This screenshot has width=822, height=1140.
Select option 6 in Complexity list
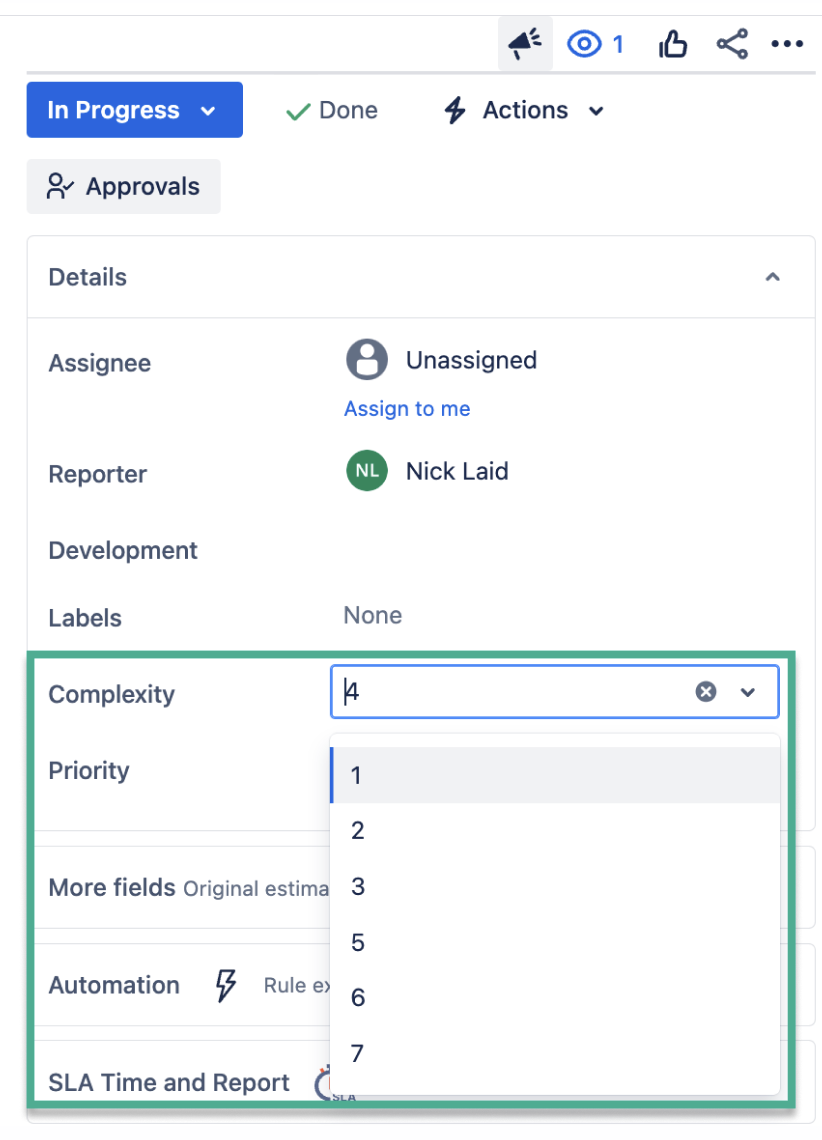tap(555, 998)
